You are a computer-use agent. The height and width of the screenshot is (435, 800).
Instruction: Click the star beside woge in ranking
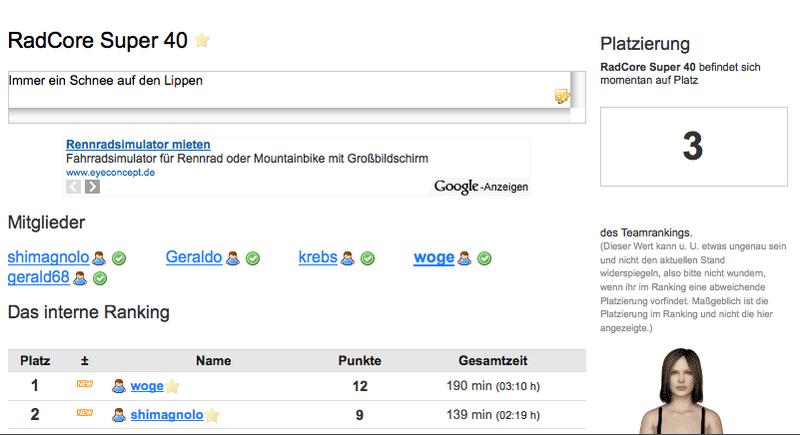click(x=172, y=386)
